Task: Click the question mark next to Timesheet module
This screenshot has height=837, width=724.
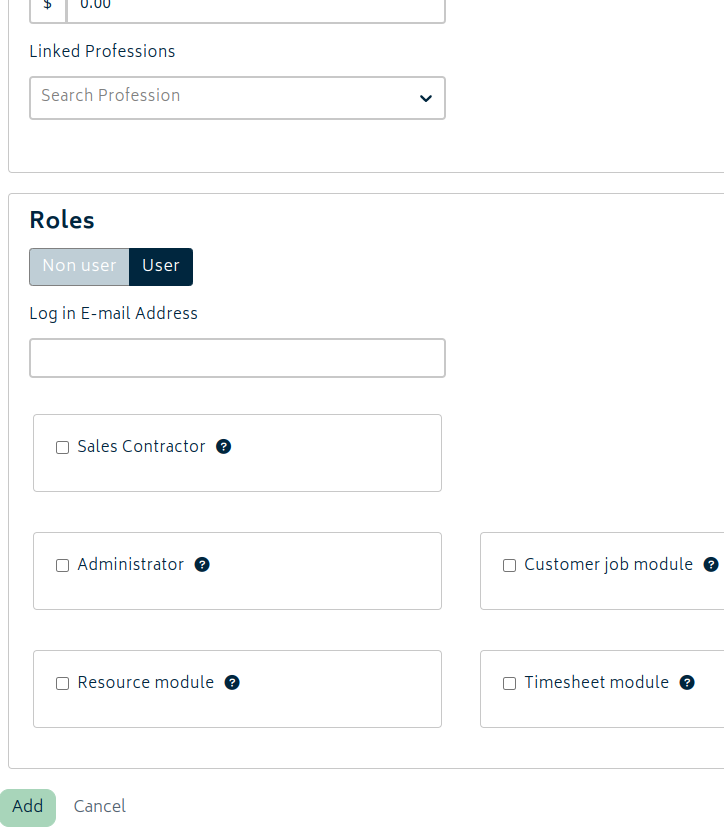Action: coord(687,683)
